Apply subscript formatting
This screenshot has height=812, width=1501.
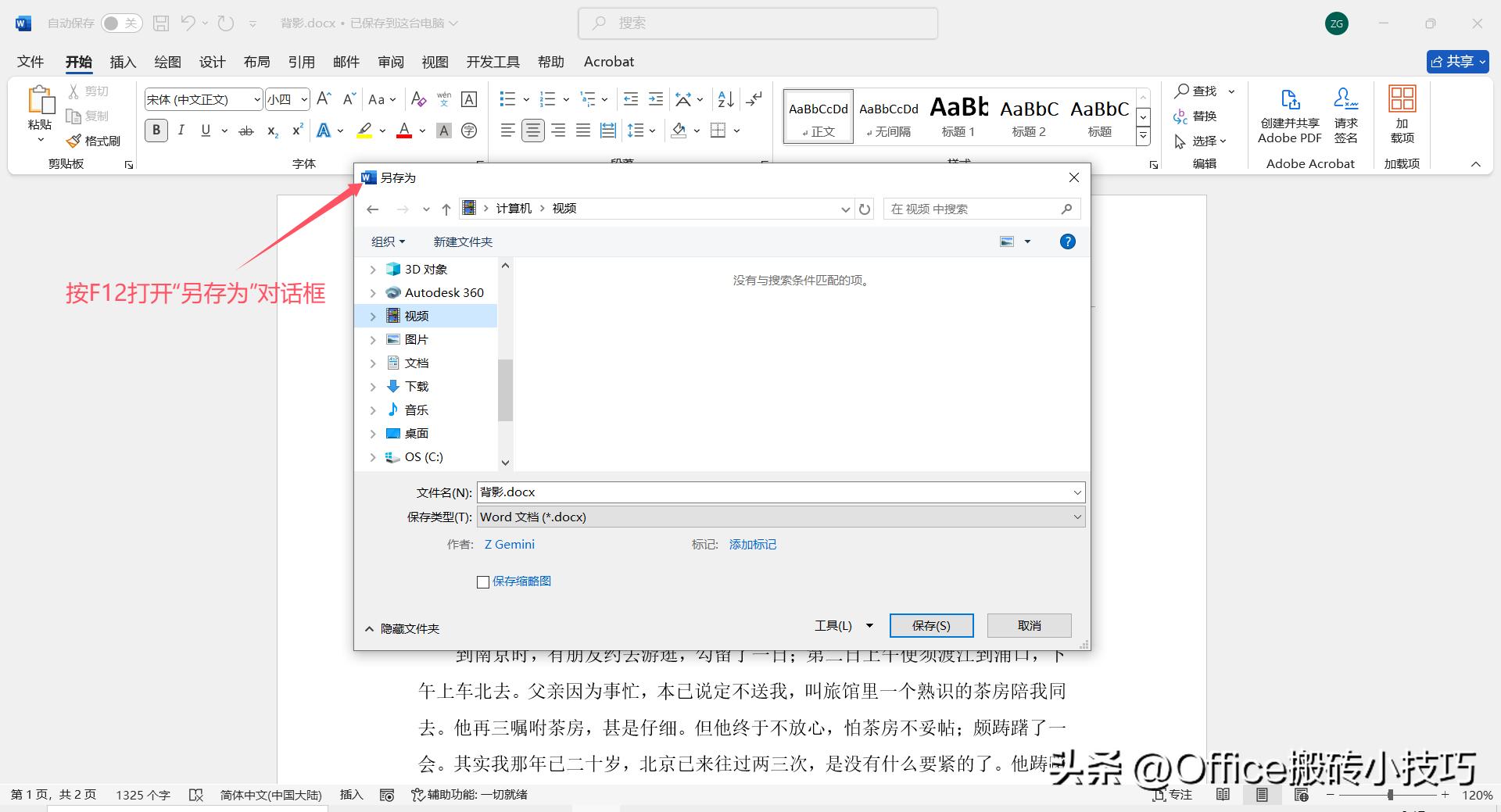(272, 131)
